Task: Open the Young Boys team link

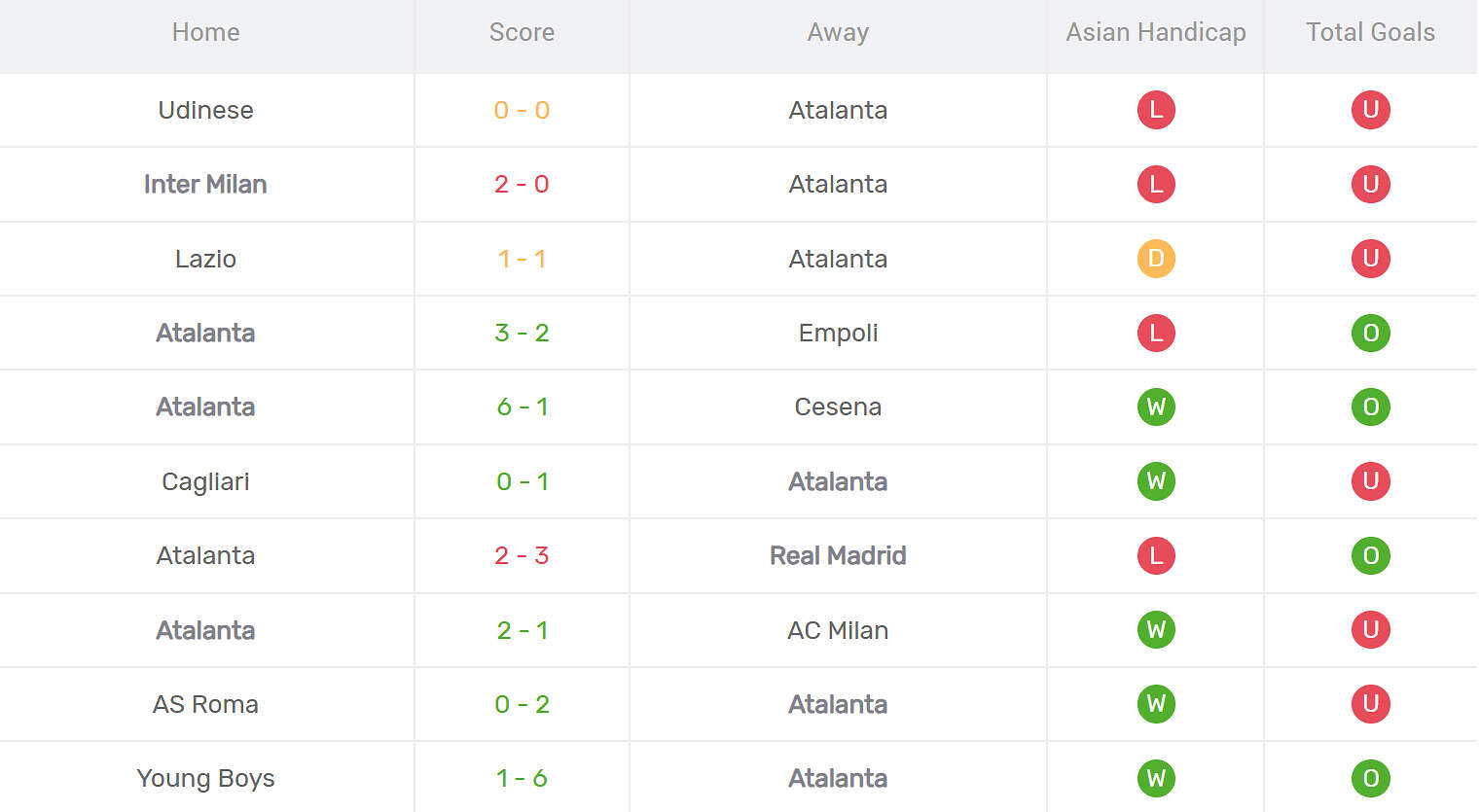Action: [205, 778]
